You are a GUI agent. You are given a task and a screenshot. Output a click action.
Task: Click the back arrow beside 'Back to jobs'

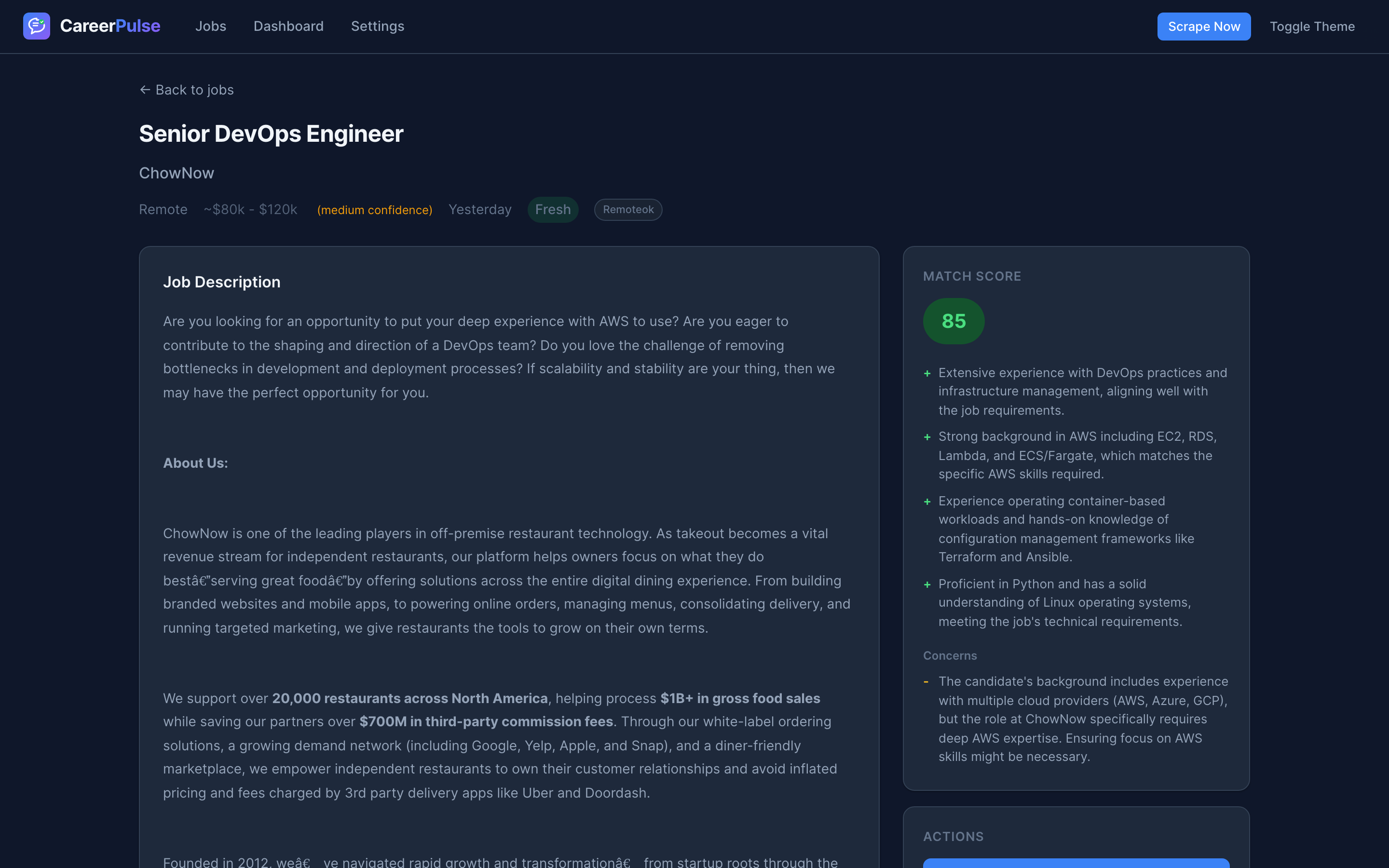pyautogui.click(x=144, y=90)
